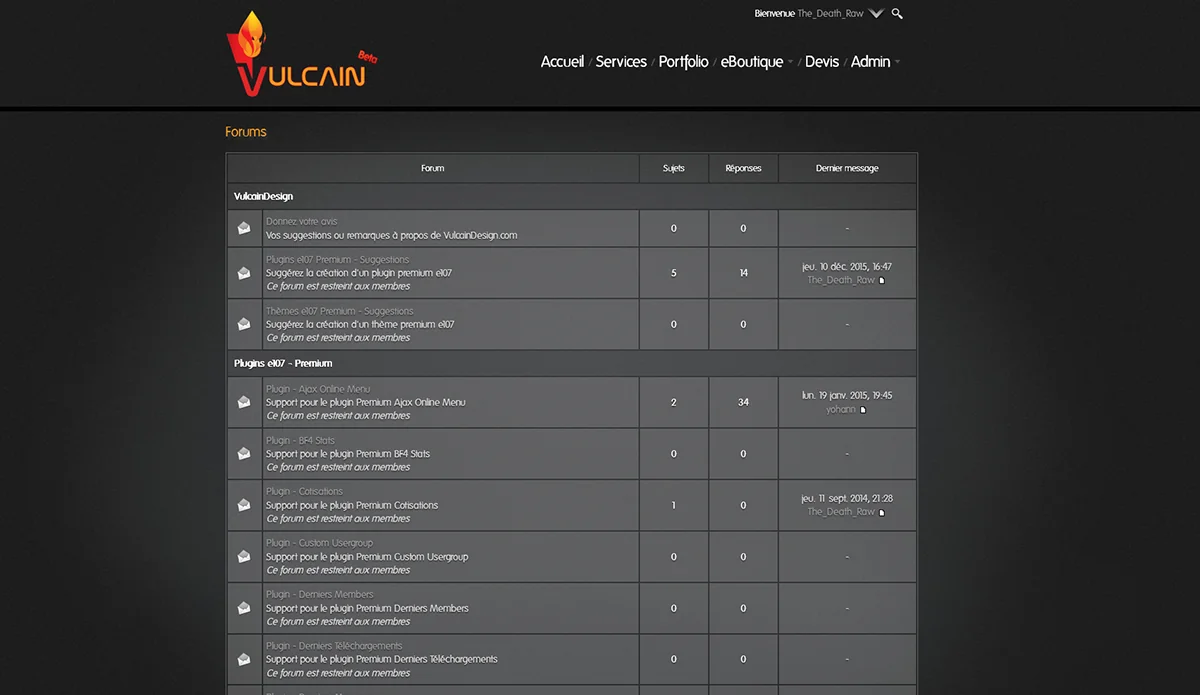
Task: Open the Donnez votre avis forum
Action: click(302, 221)
